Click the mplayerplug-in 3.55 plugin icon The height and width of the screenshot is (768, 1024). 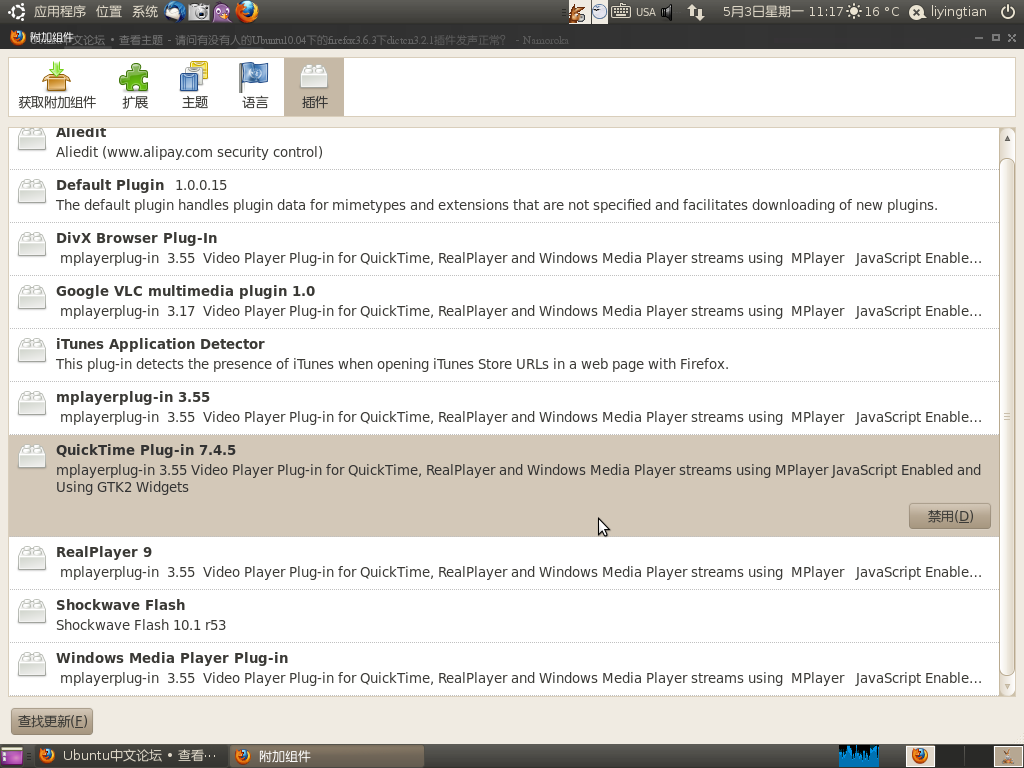[x=31, y=403]
